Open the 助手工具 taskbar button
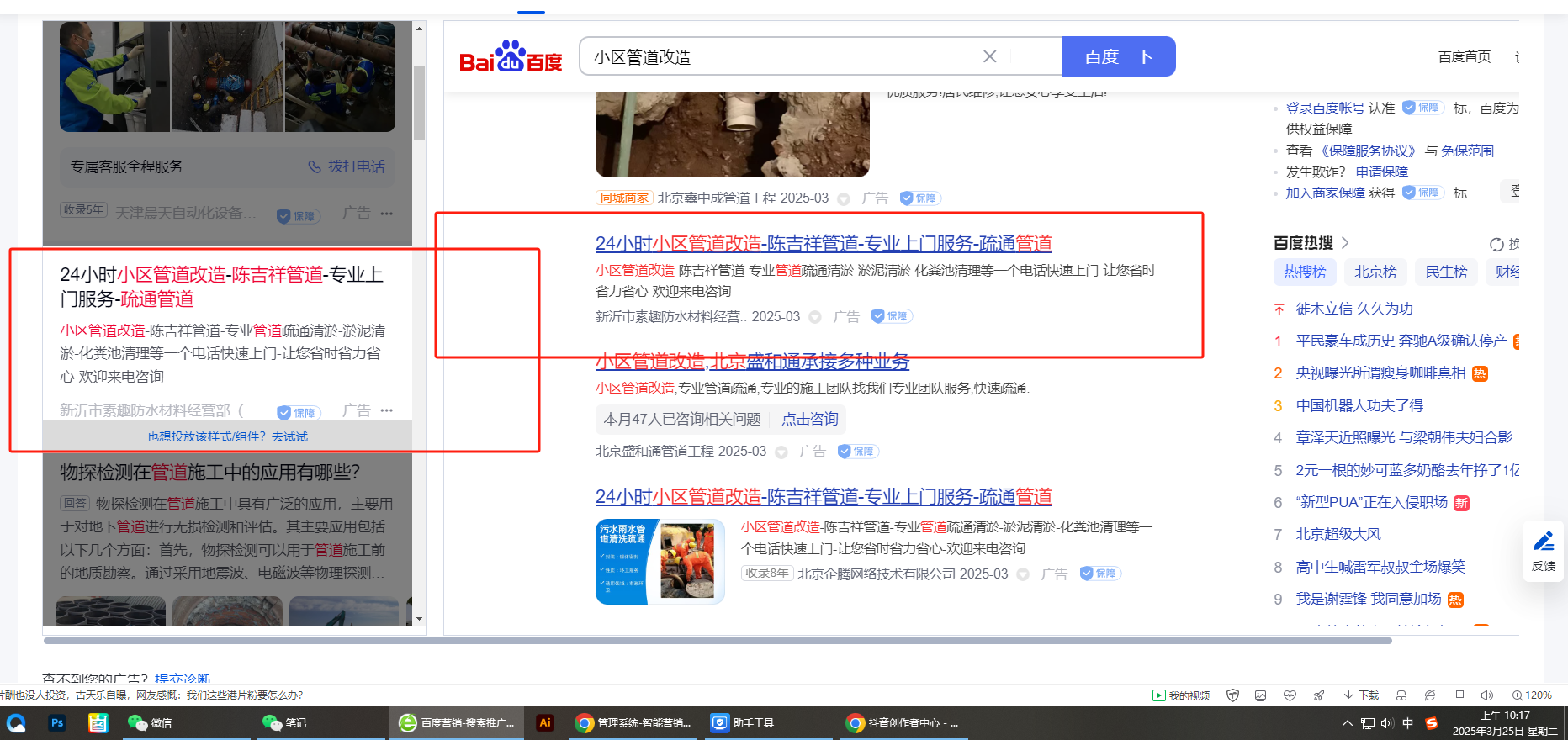The image size is (1568, 740). point(769,723)
